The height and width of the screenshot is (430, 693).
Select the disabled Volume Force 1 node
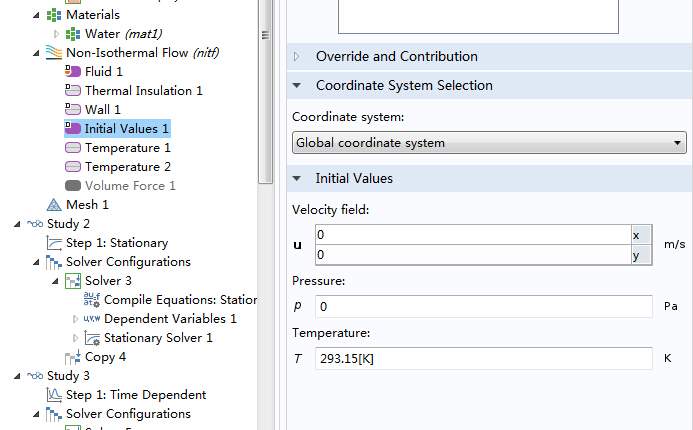pyautogui.click(x=130, y=186)
